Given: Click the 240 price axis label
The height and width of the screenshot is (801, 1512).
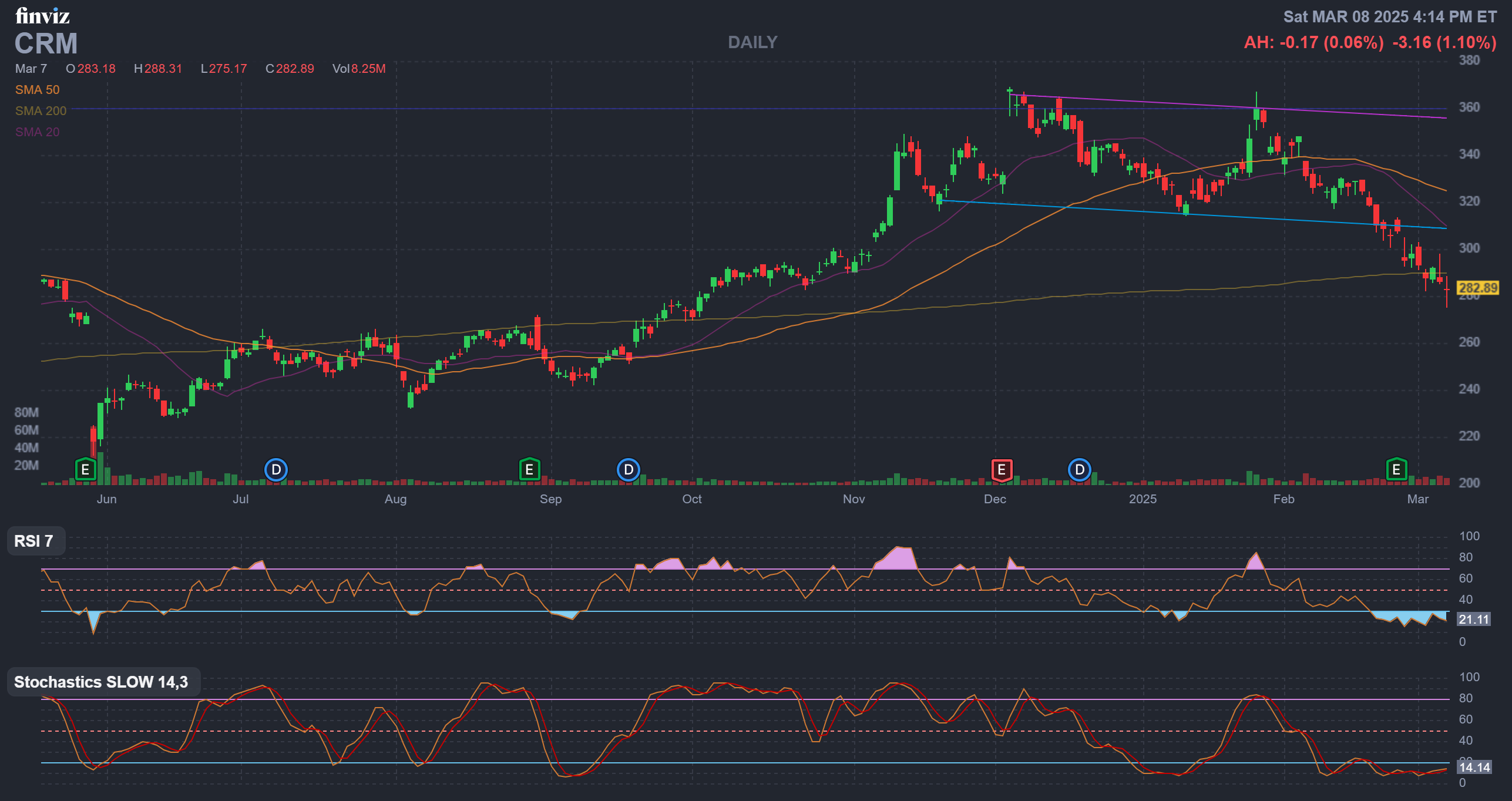Looking at the screenshot, I should click(1469, 389).
